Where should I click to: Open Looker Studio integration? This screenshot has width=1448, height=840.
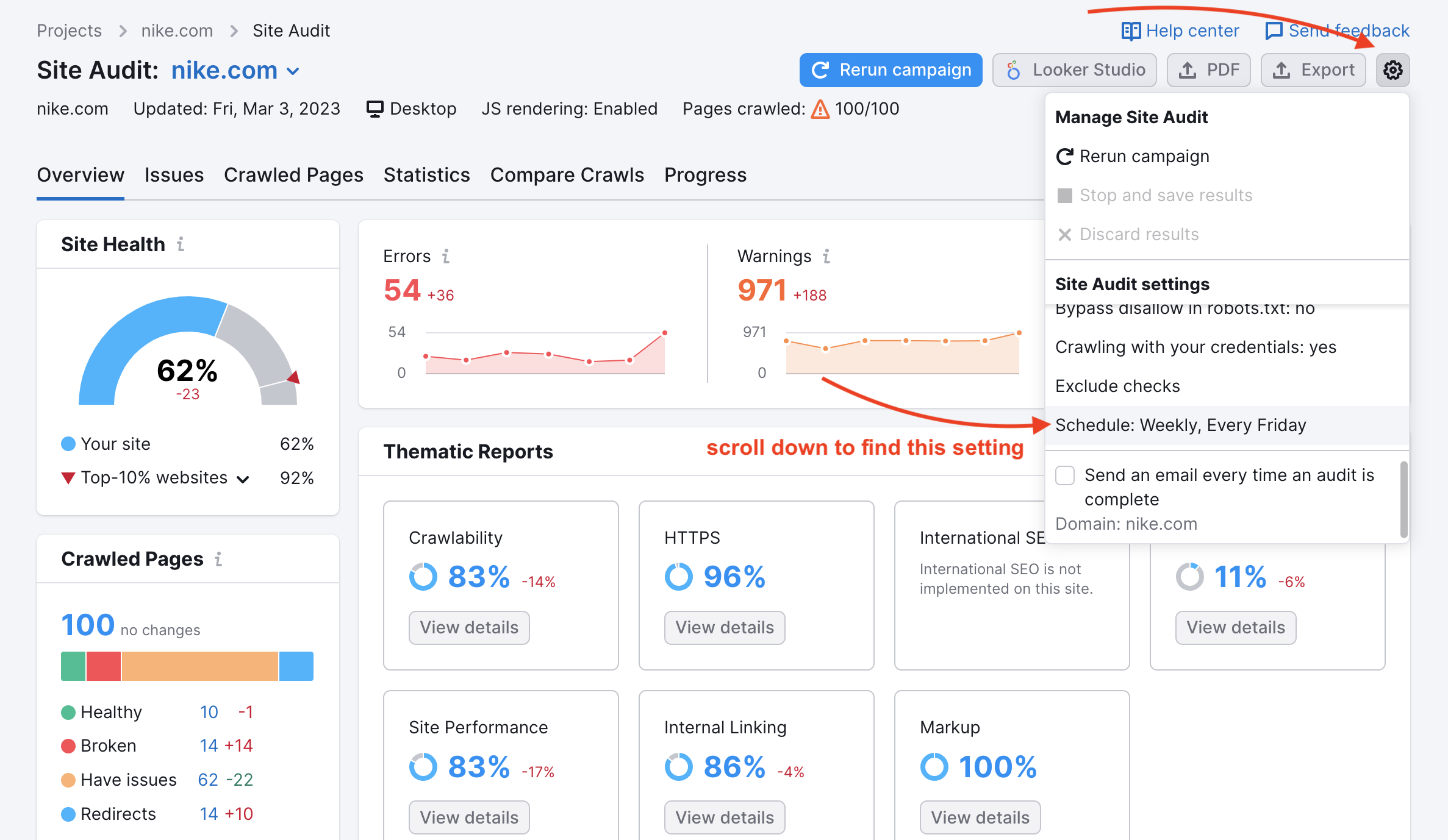click(1075, 69)
